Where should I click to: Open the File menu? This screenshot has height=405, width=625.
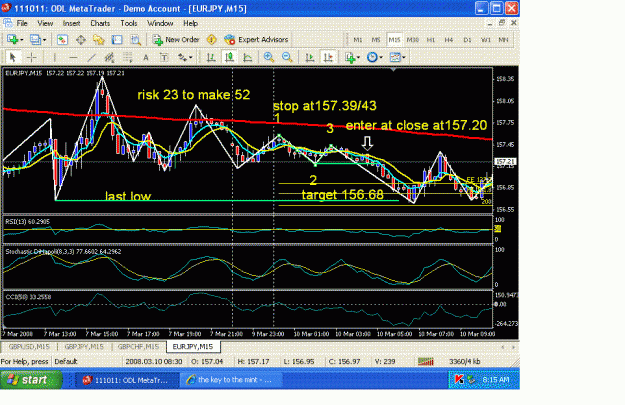click(x=22, y=23)
